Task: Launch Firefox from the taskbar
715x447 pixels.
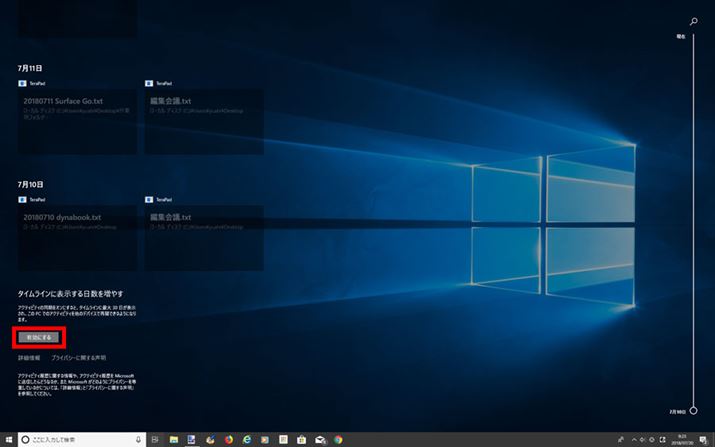Action: tap(227, 439)
